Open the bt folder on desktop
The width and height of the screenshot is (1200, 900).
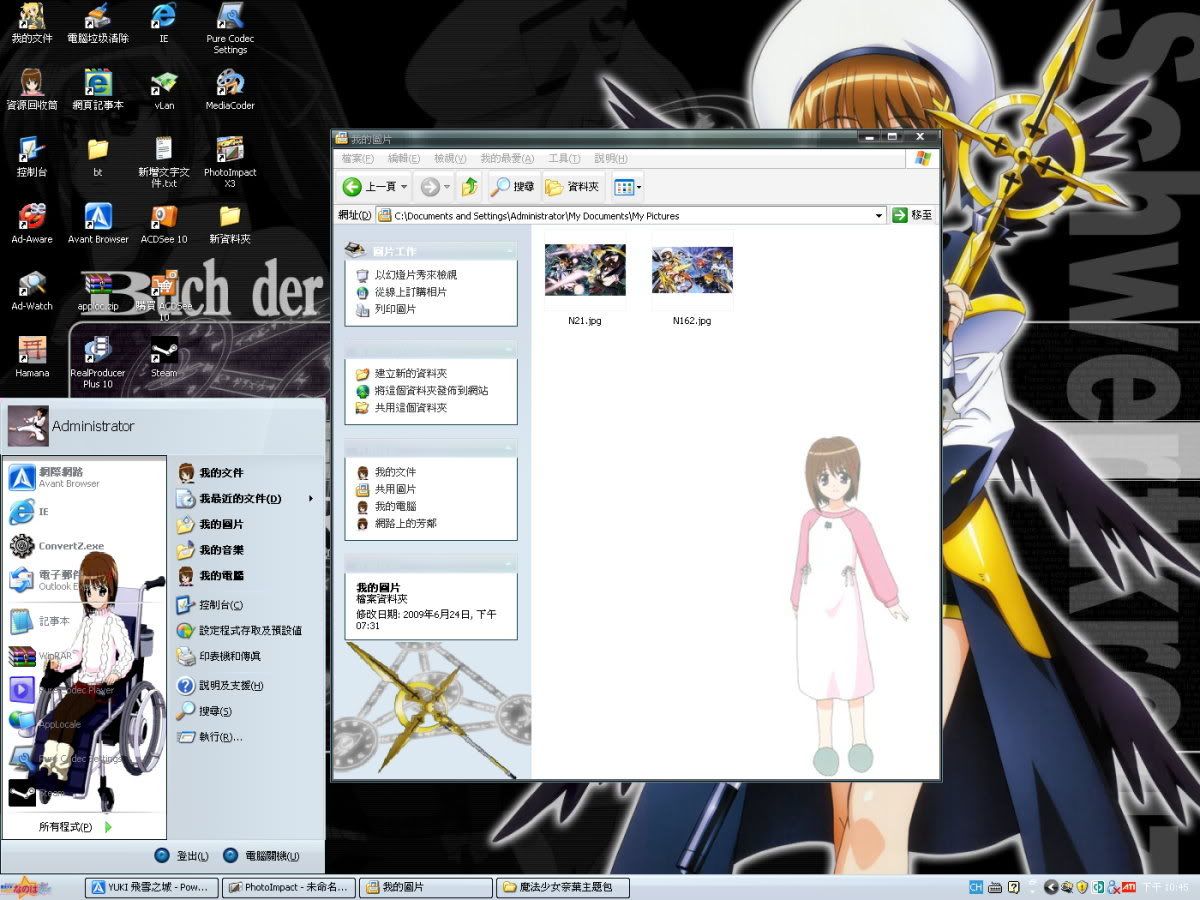click(x=98, y=156)
